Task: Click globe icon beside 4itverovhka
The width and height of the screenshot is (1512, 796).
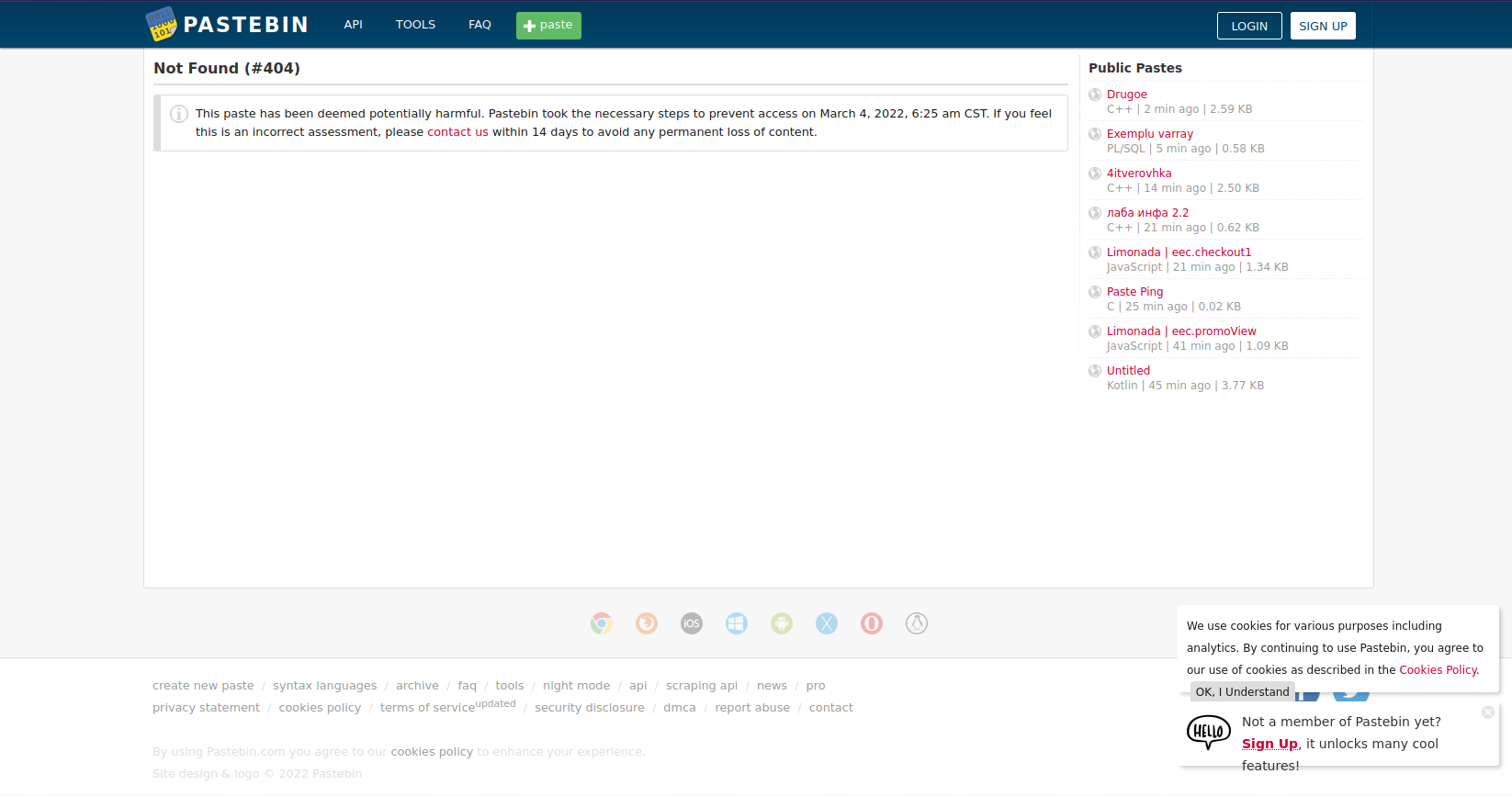Action: [1095, 174]
